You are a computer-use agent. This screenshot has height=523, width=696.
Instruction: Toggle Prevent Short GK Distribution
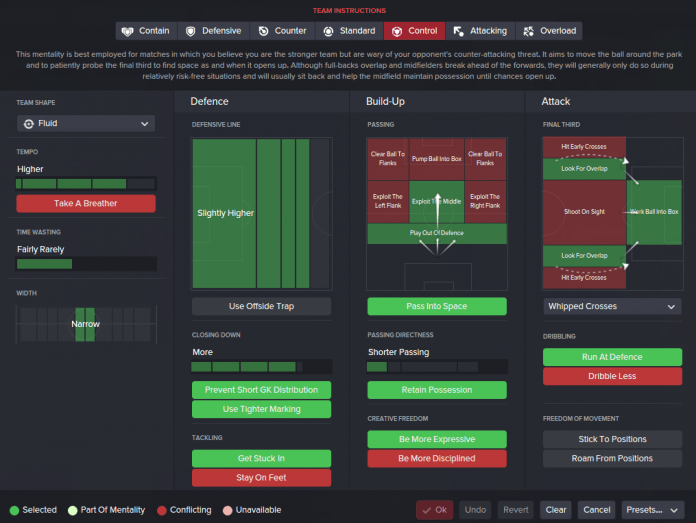tap(261, 390)
